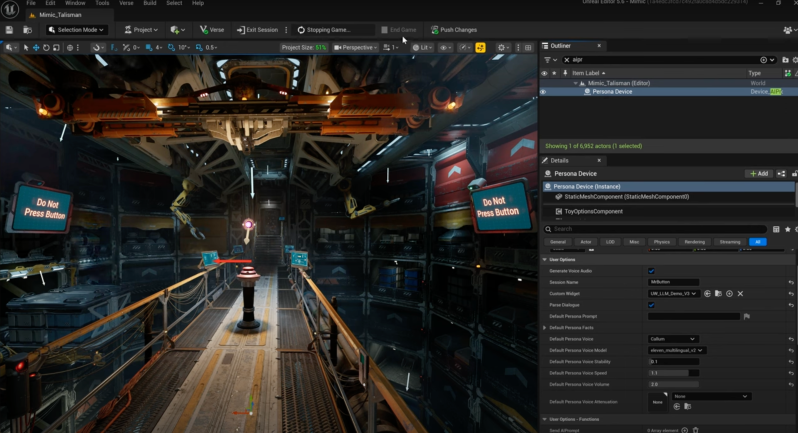
Task: Select the rotate transform tool in the viewport
Action: coord(46,47)
